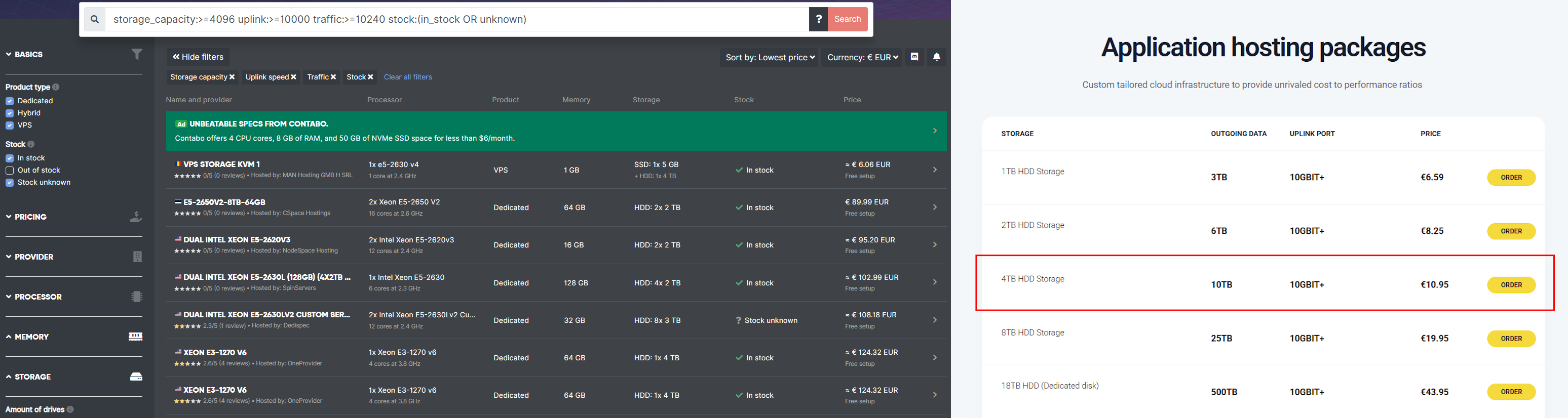
Task: Click info icon next to Product type
Action: click(56, 87)
